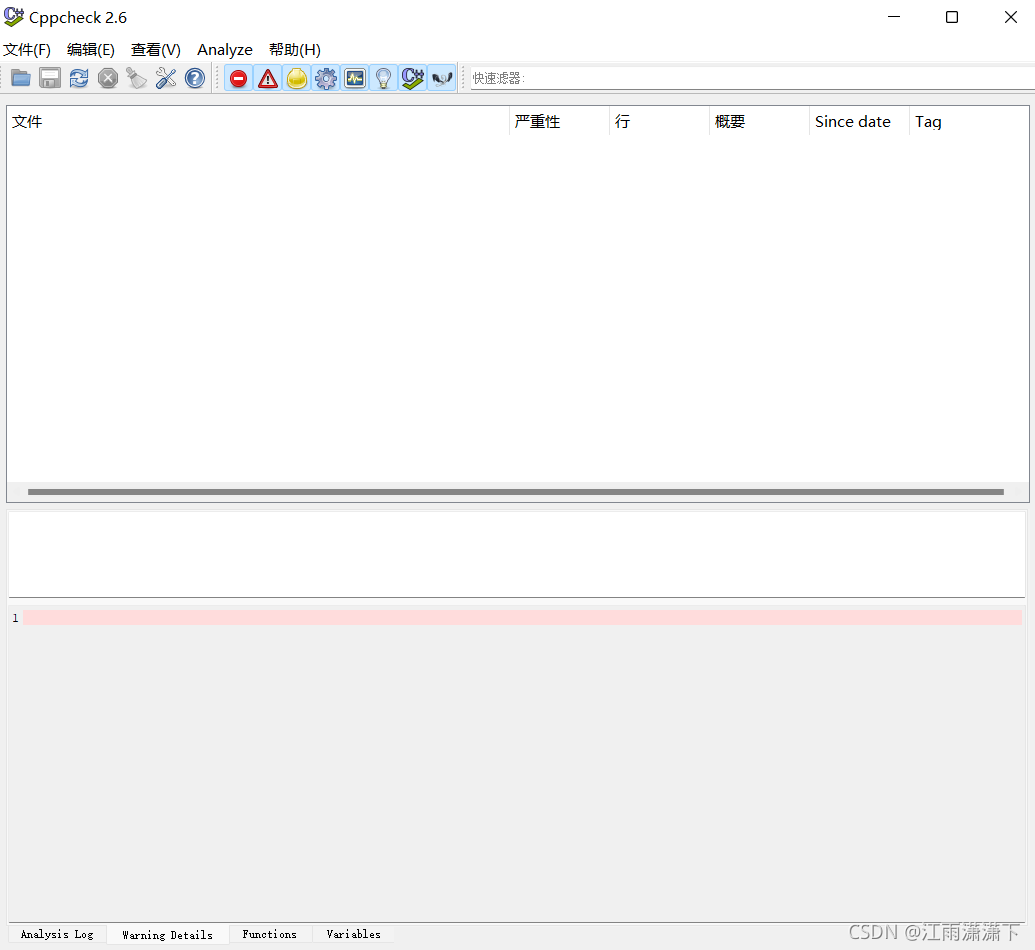
Task: Toggle the yellow style warnings filter
Action: [297, 79]
